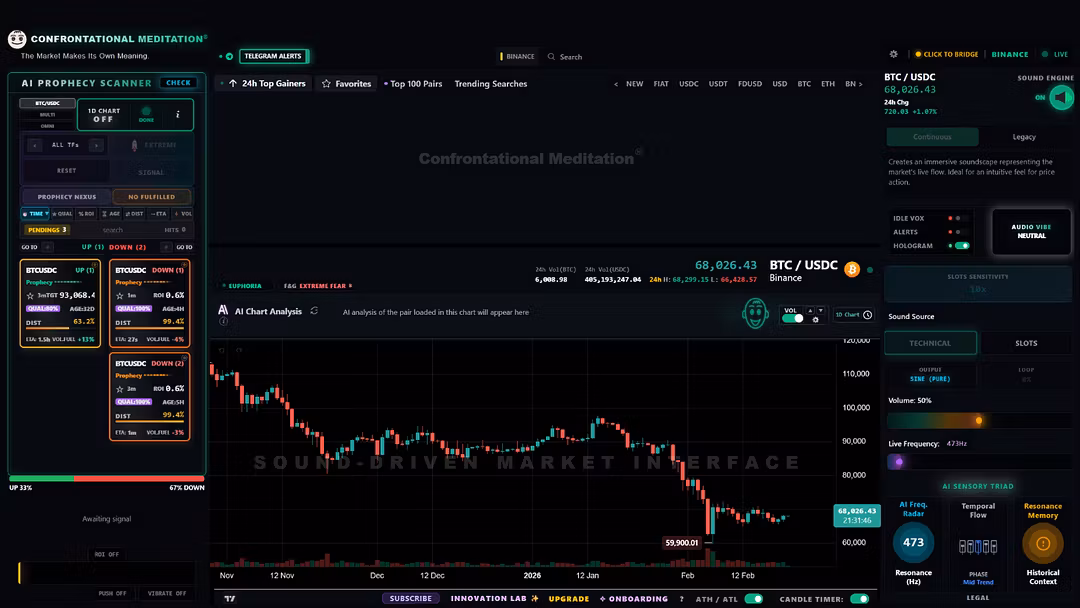1080x608 pixels.
Task: Toggle the VOL switch on the chart
Action: tap(793, 318)
